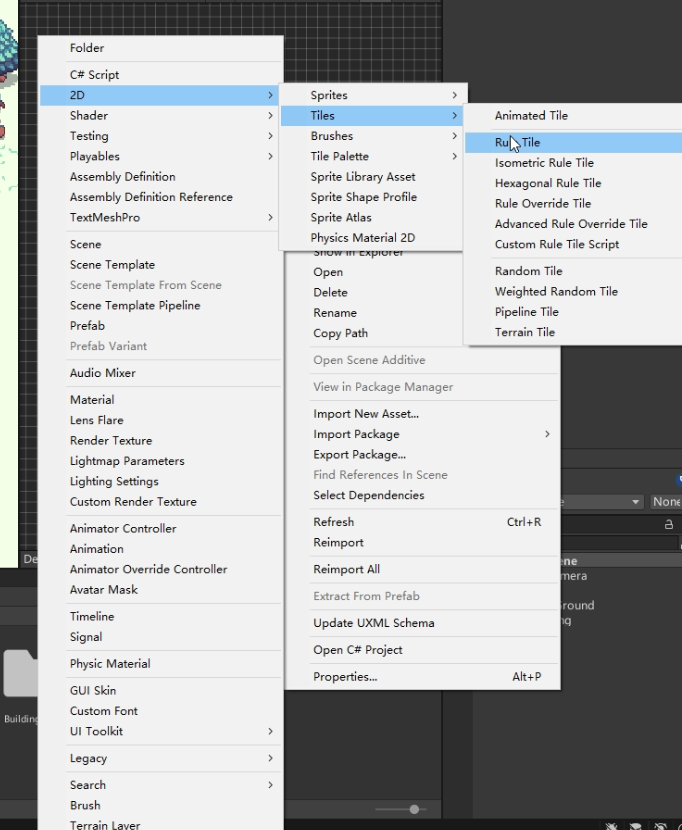Image resolution: width=682 pixels, height=830 pixels.
Task: Select Advanced Rule Override Tile
Action: coord(573,224)
